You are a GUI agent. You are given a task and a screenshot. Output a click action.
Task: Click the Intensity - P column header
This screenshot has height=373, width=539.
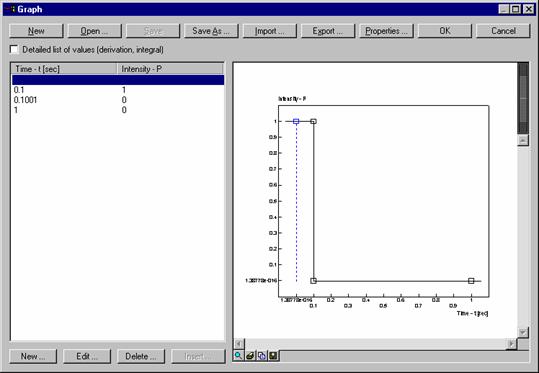(x=170, y=69)
